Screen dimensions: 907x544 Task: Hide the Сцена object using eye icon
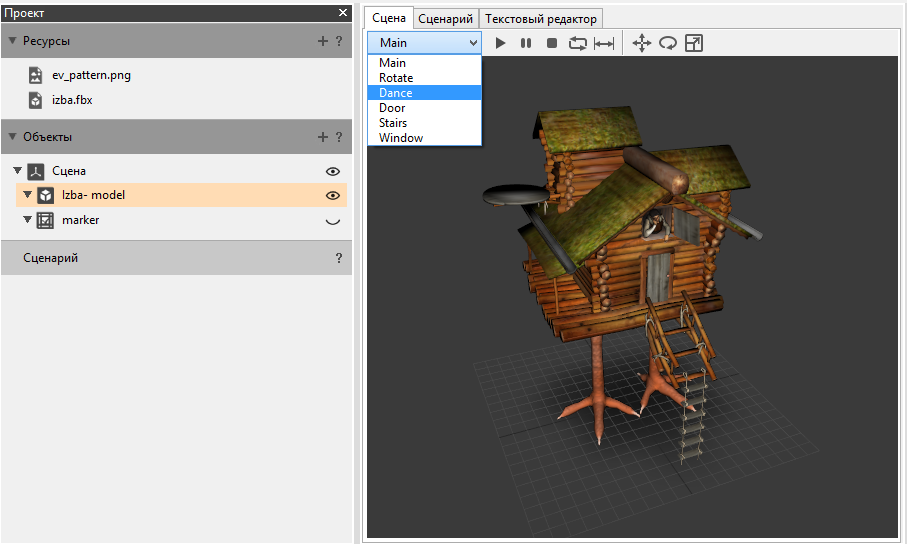[333, 171]
